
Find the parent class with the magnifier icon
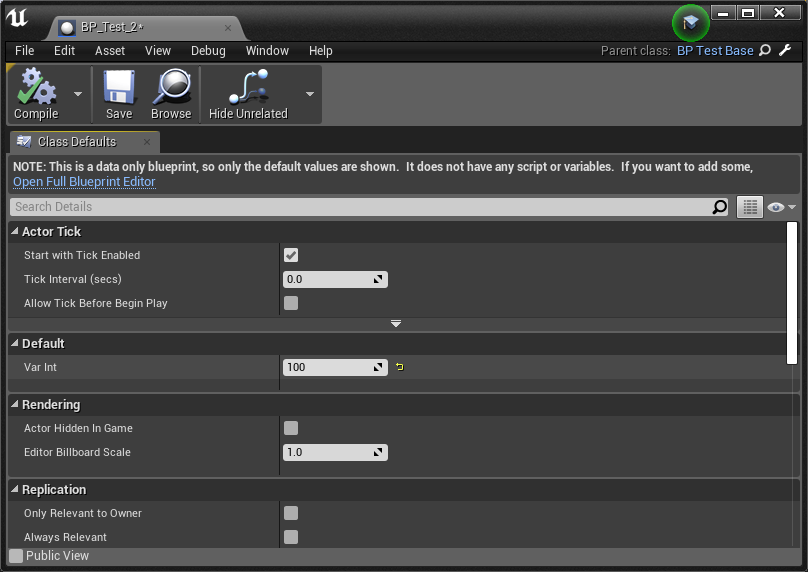(x=765, y=51)
